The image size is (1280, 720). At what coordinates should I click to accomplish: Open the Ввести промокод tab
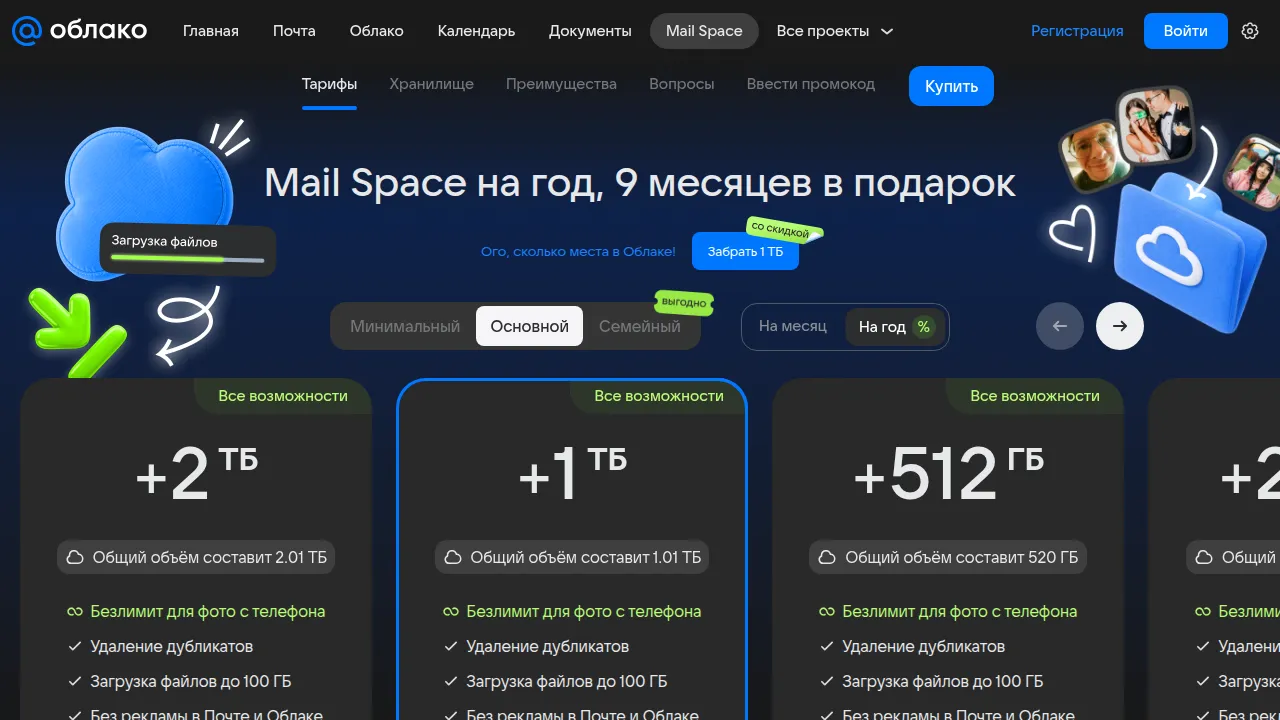coord(811,84)
